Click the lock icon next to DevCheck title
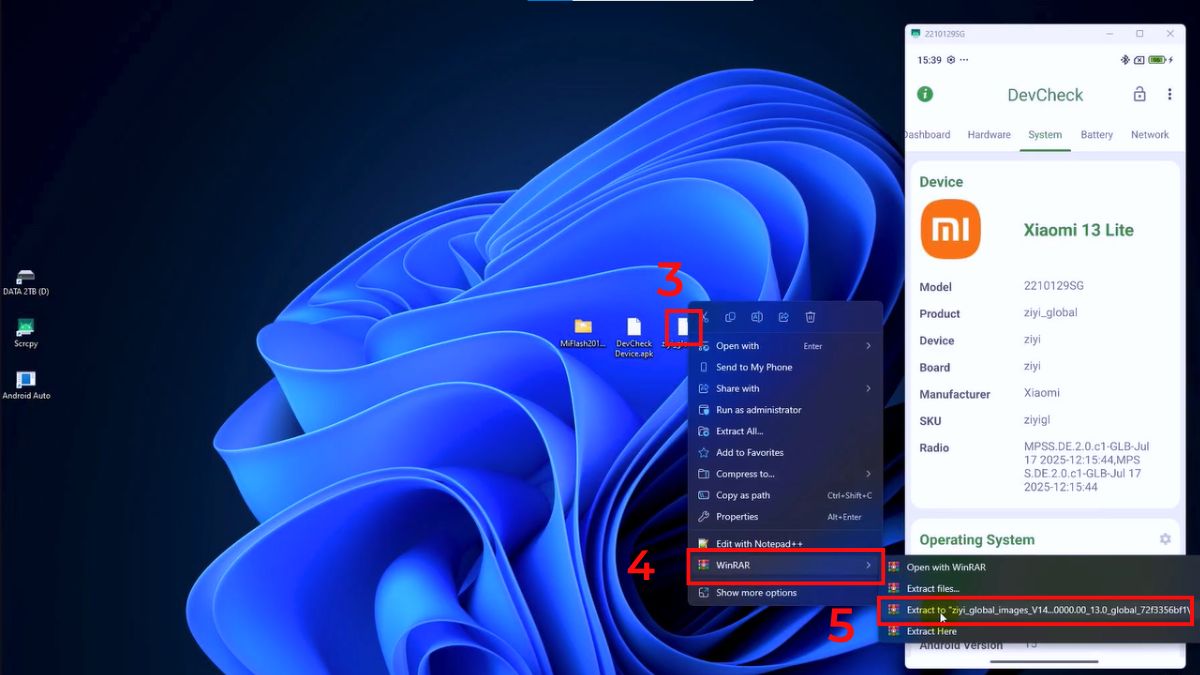This screenshot has height=675, width=1200. (x=1139, y=94)
